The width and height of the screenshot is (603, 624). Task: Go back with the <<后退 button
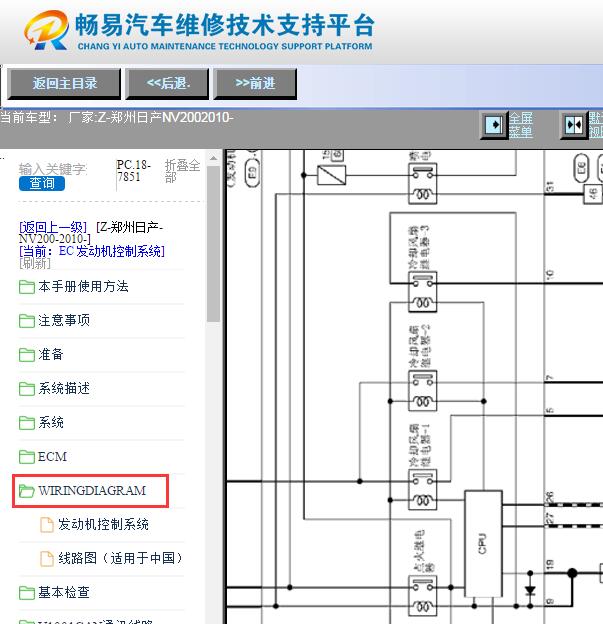coord(167,84)
